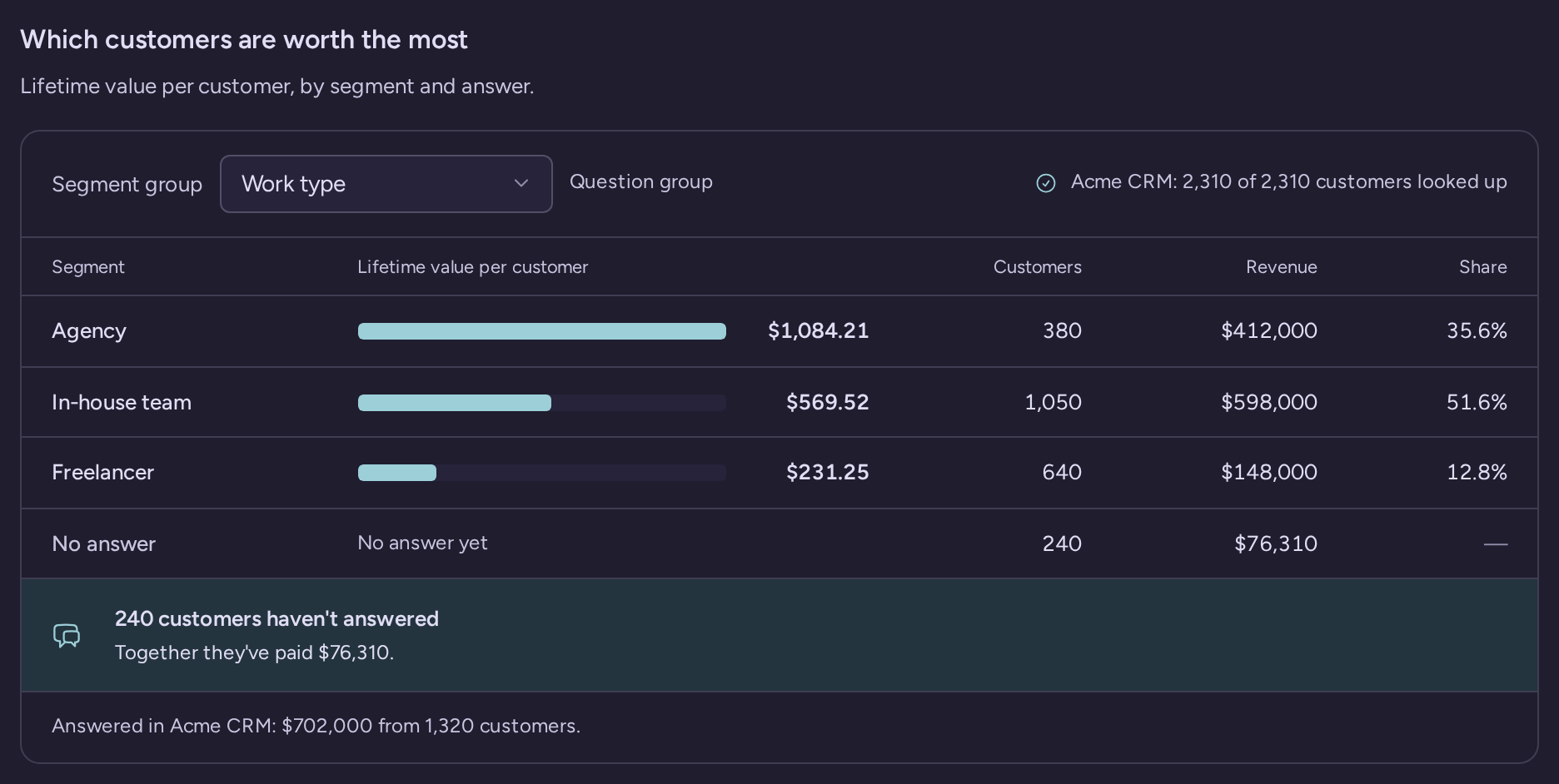1559x784 pixels.
Task: Click the $76,310 revenue cell in No answer row
Action: [x=1276, y=544]
